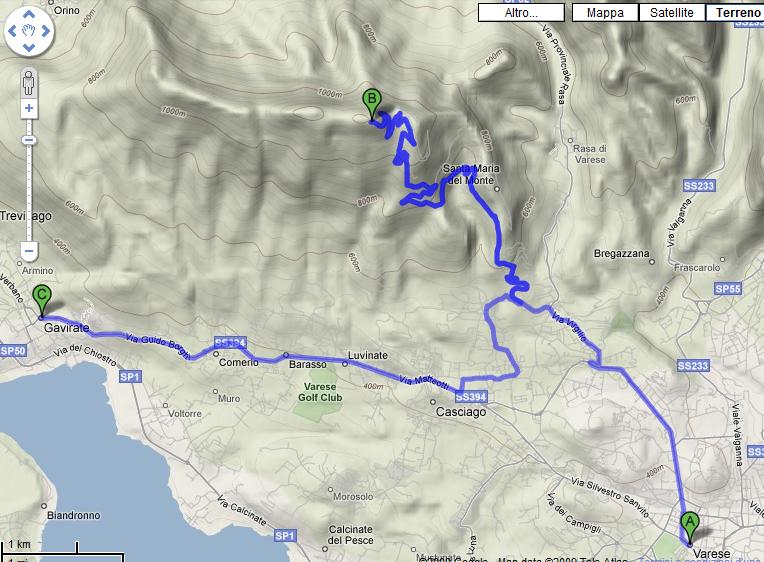Viewport: 764px width, 562px height.
Task: Click the SP1 road badge near lake
Action: (x=130, y=376)
